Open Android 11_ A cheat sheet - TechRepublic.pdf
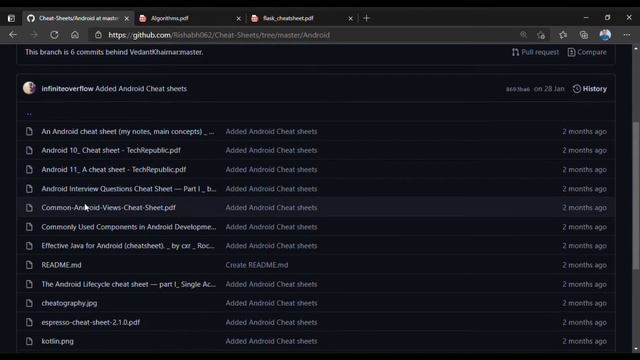Viewport: 640px width, 360px height. click(x=113, y=169)
